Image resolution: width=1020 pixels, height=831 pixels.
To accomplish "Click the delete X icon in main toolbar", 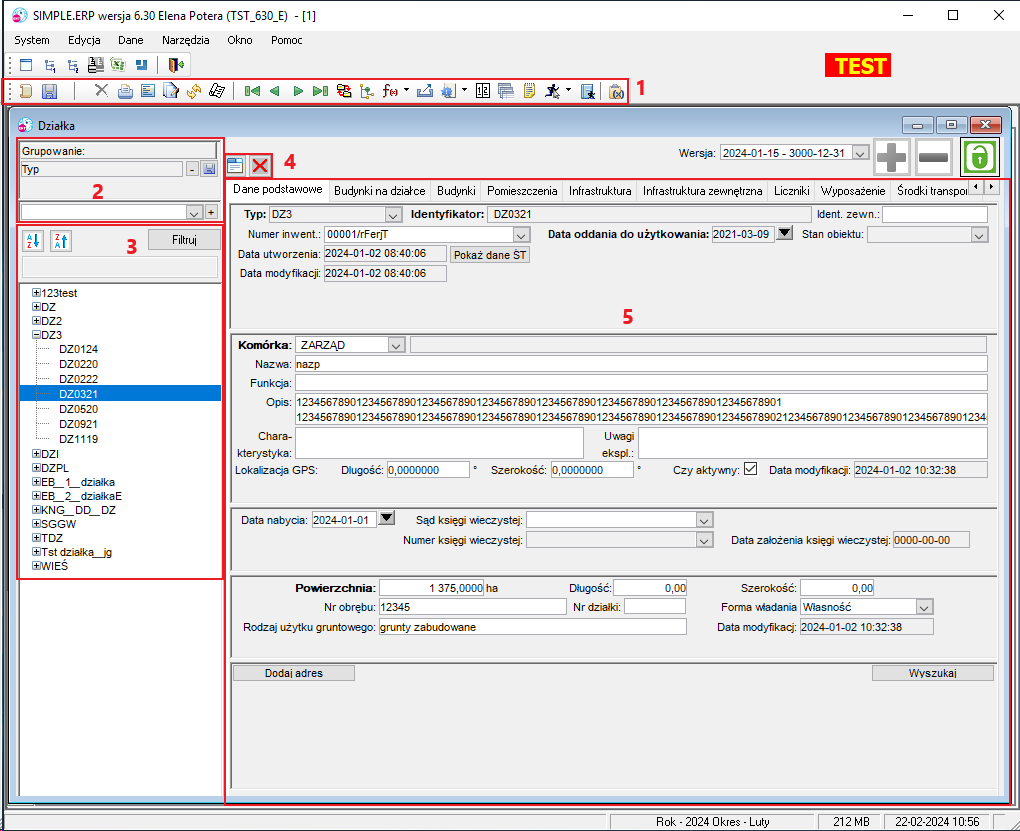I will (101, 90).
